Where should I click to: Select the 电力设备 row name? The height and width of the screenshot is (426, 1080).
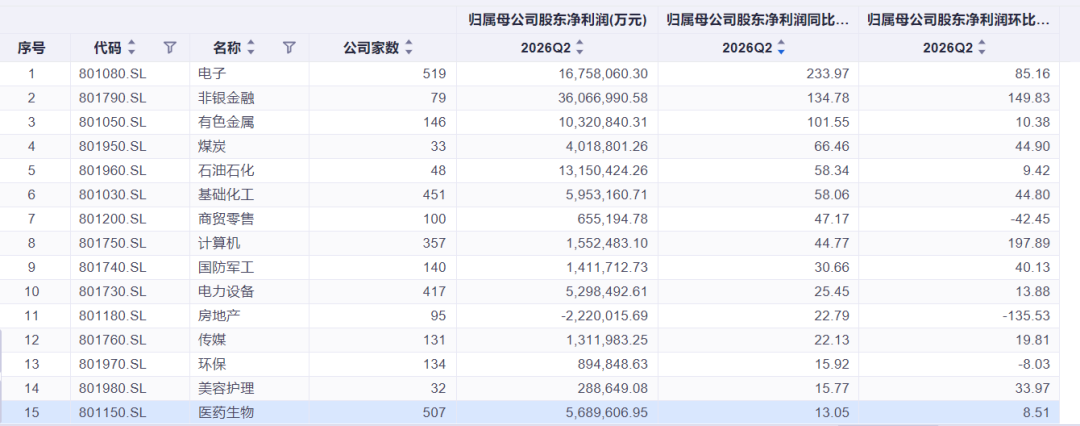tap(226, 292)
